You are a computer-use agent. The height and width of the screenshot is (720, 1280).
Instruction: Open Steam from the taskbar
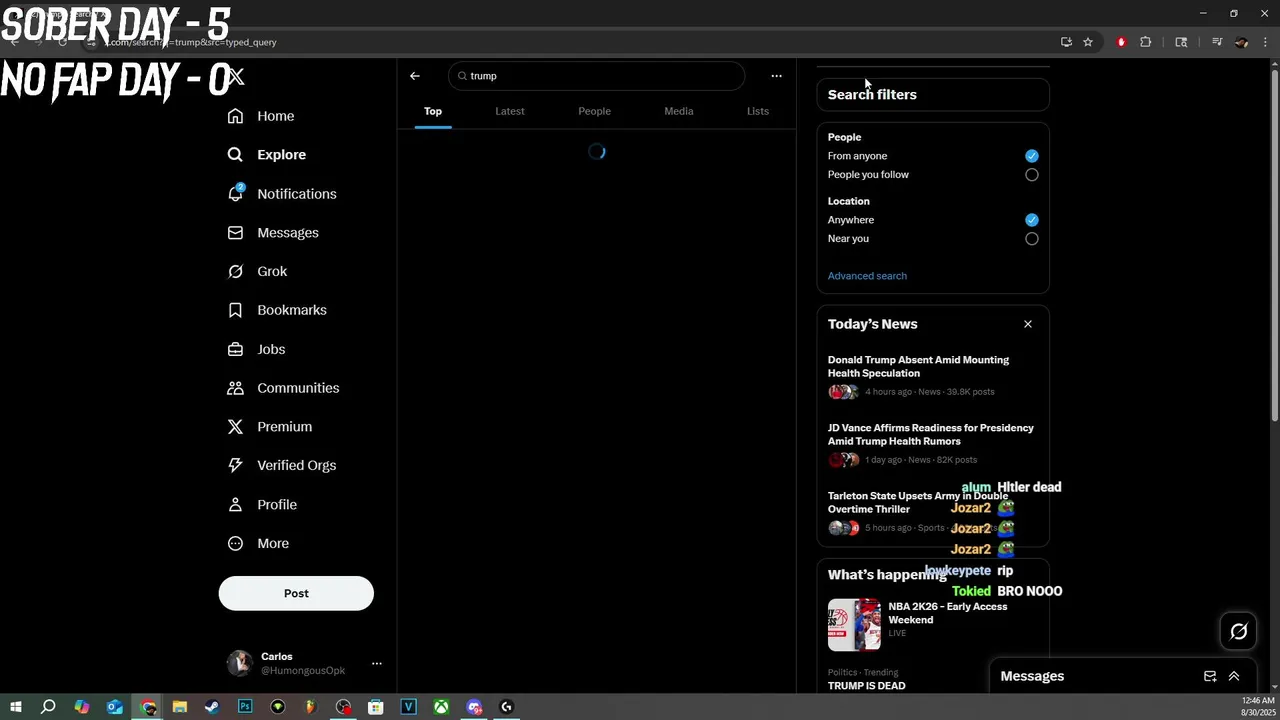(x=212, y=707)
